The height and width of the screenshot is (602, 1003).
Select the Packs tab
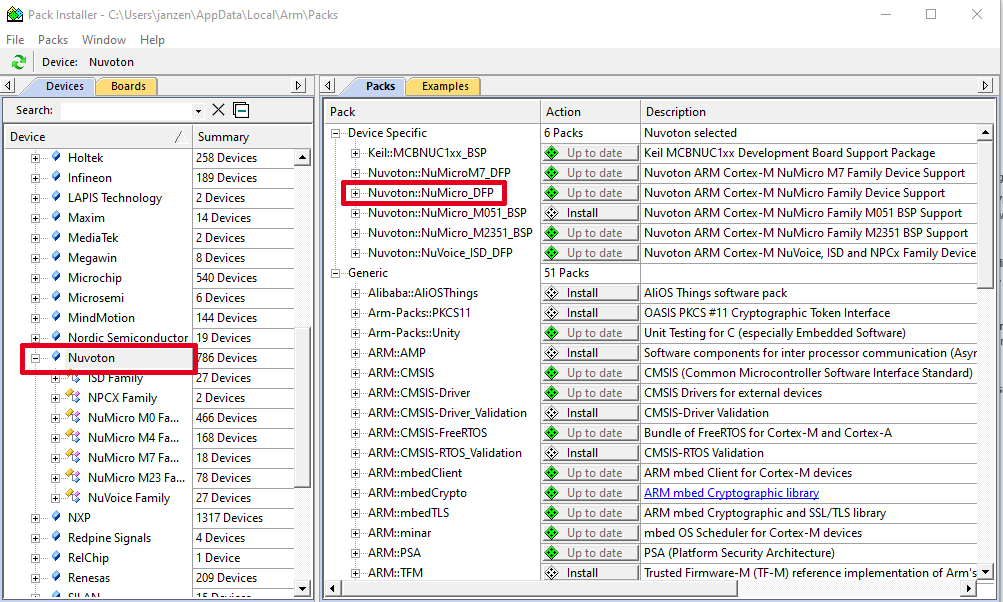click(381, 86)
